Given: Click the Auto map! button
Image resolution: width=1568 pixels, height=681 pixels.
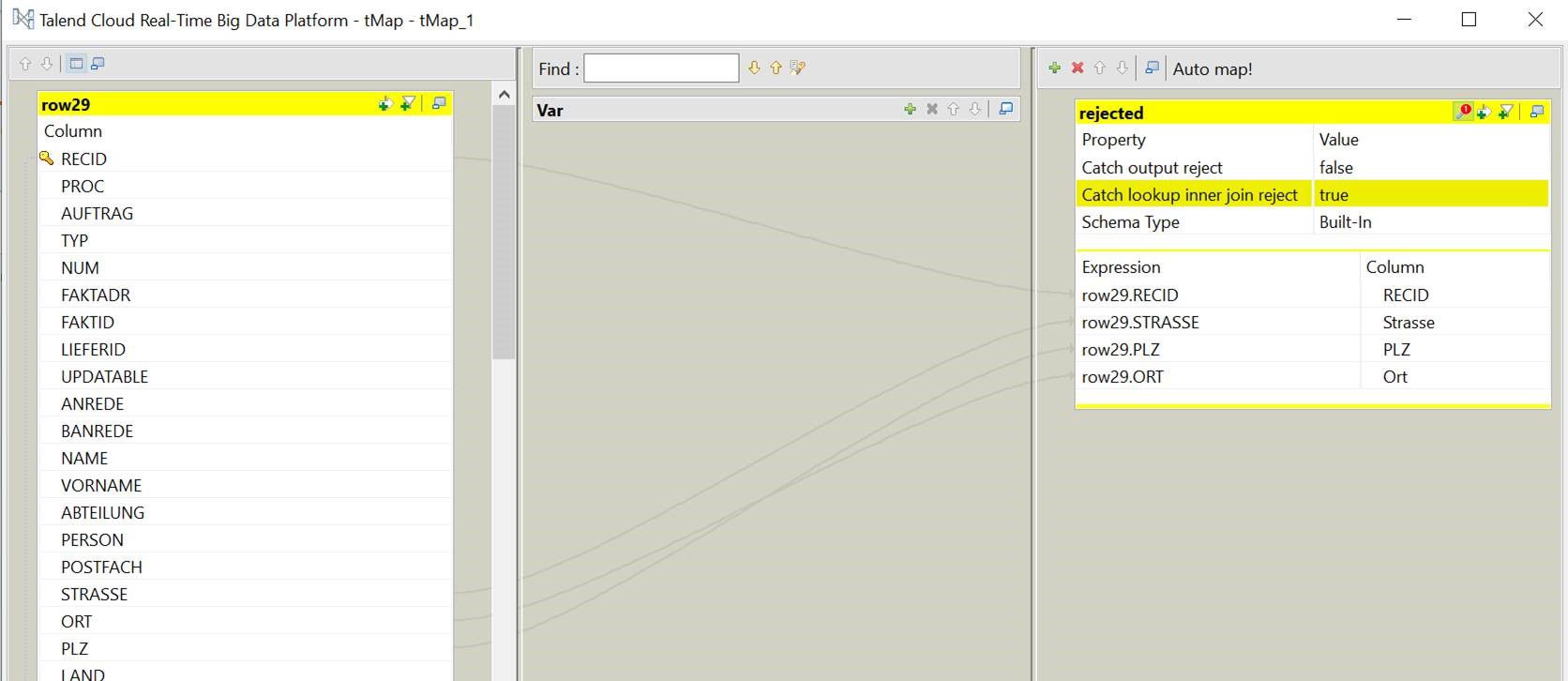Looking at the screenshot, I should pyautogui.click(x=1212, y=69).
